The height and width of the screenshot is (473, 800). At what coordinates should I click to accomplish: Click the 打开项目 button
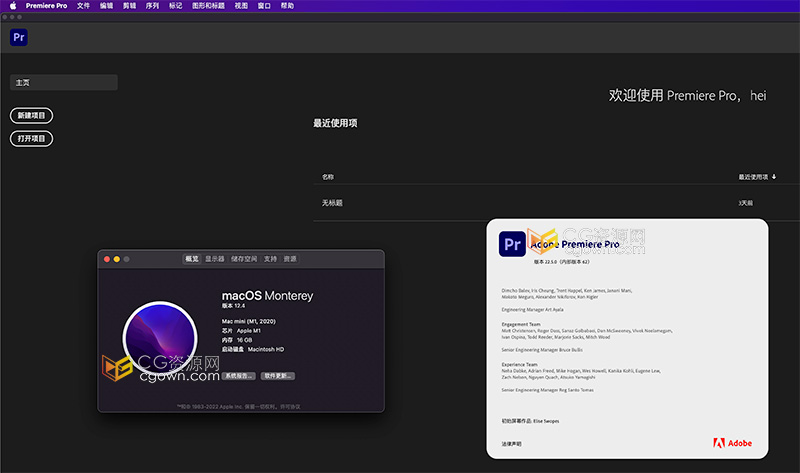[31, 138]
